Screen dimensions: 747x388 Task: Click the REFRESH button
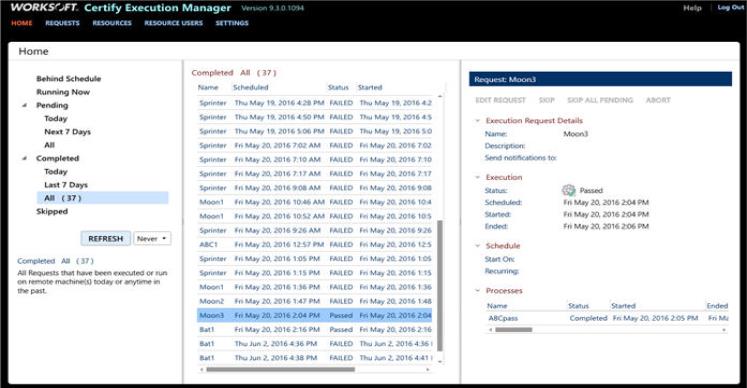(x=106, y=238)
